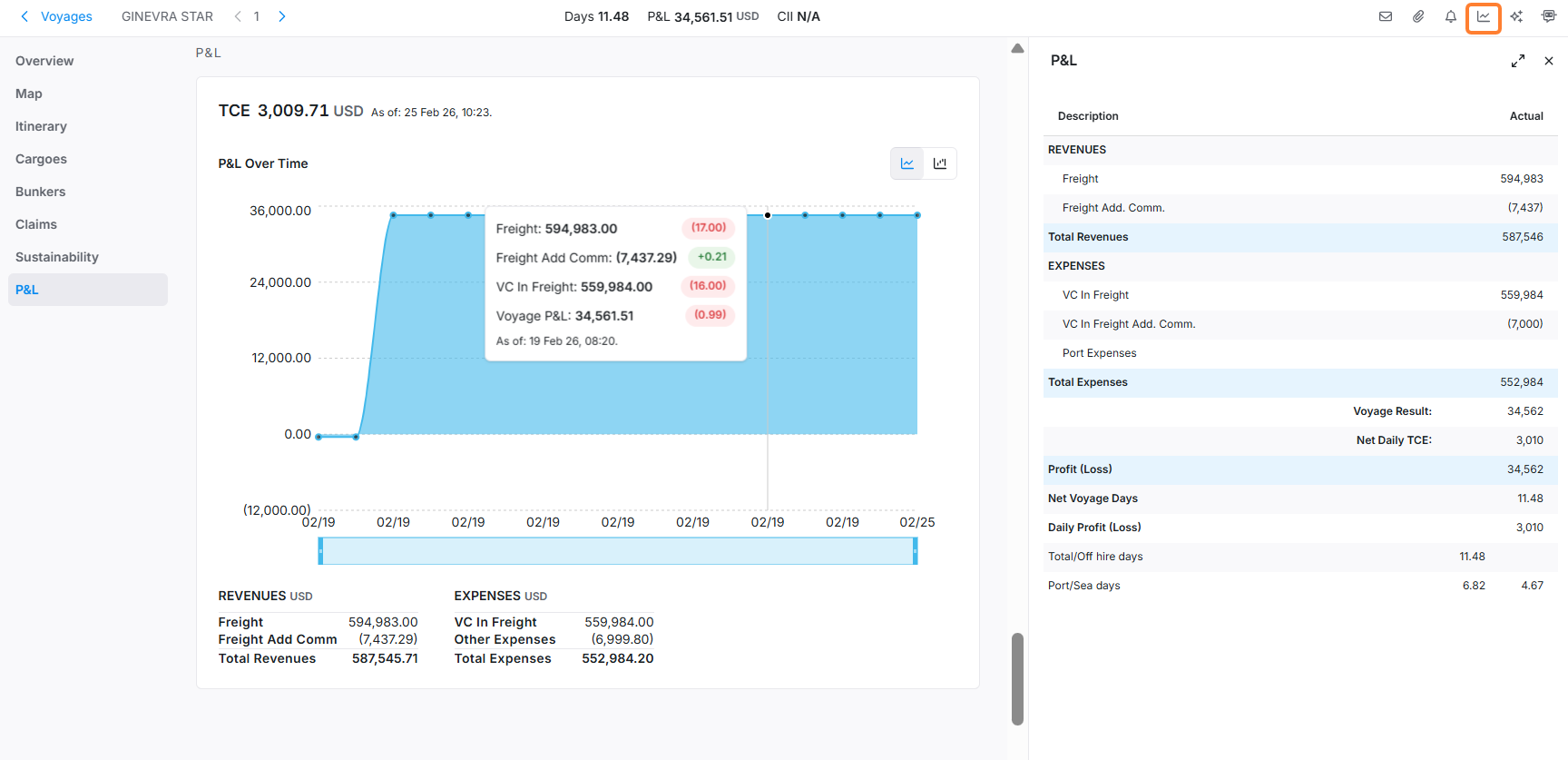Go to the next voyage with right chevron
The width and height of the screenshot is (1568, 760).
tap(282, 16)
